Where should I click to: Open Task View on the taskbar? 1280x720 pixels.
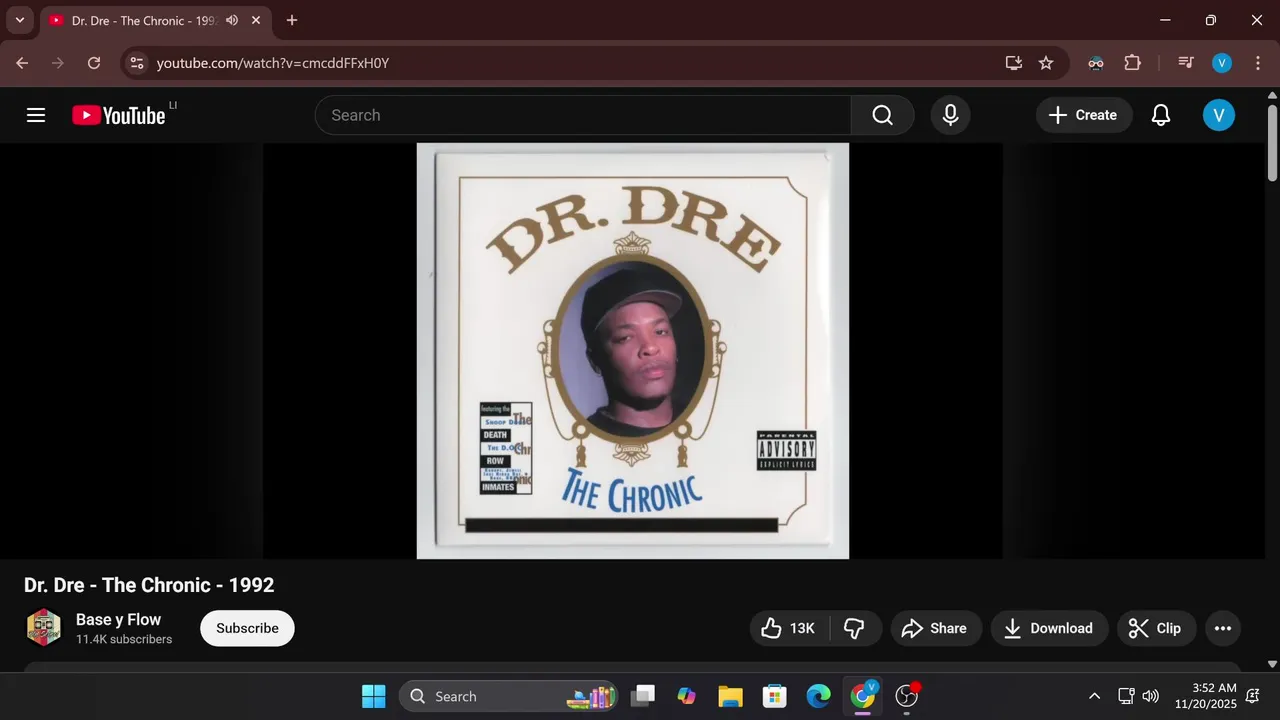tap(643, 696)
